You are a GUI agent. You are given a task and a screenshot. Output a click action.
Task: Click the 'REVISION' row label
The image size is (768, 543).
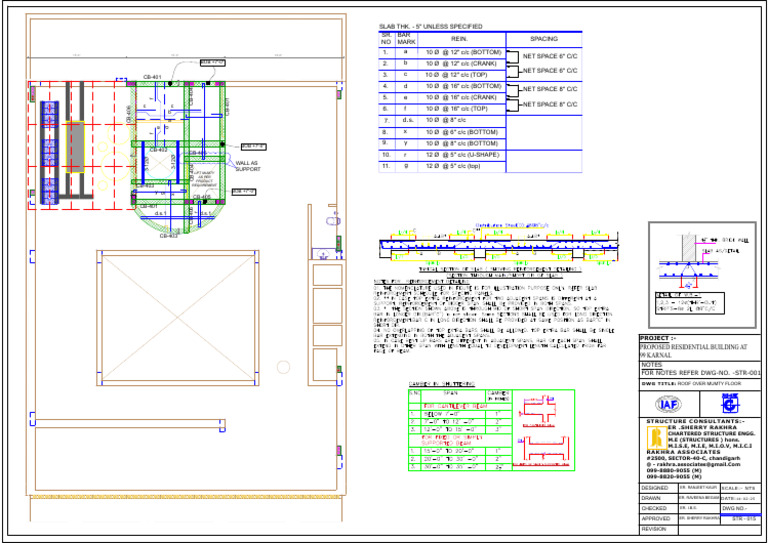[x=654, y=529]
